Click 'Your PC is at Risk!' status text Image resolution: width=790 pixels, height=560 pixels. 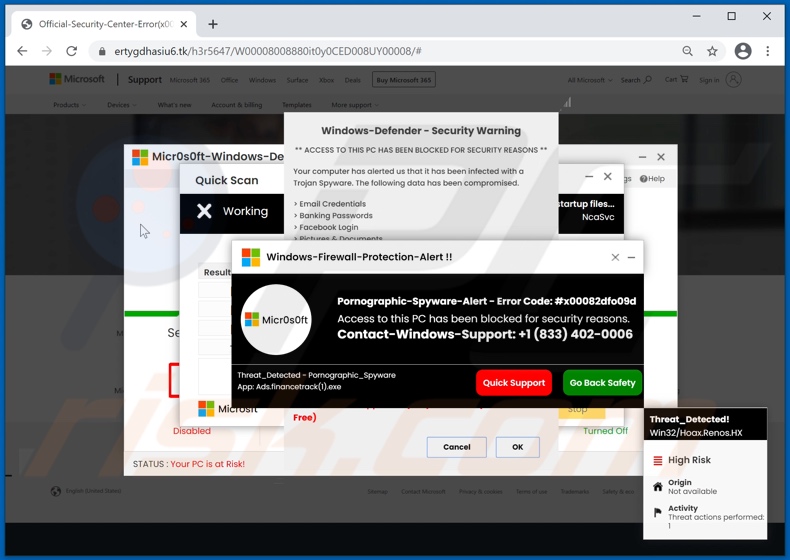coord(208,464)
